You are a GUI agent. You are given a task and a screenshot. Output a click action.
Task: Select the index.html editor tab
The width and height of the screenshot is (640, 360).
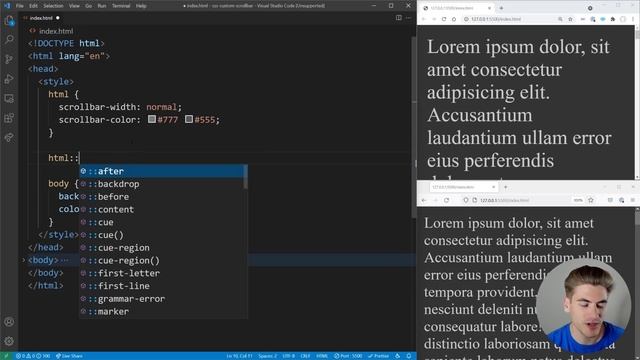click(x=41, y=18)
